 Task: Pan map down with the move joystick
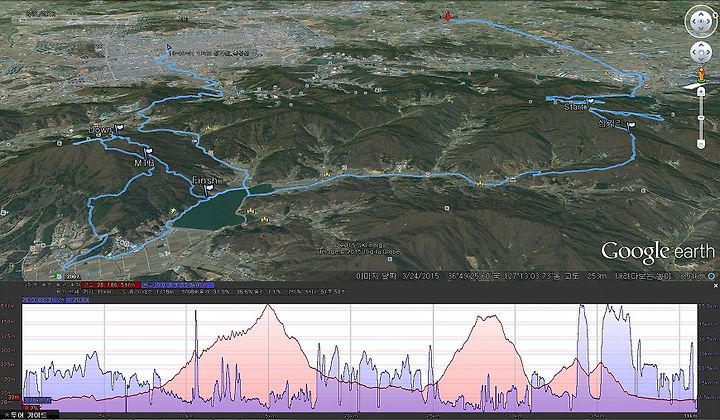tap(701, 59)
